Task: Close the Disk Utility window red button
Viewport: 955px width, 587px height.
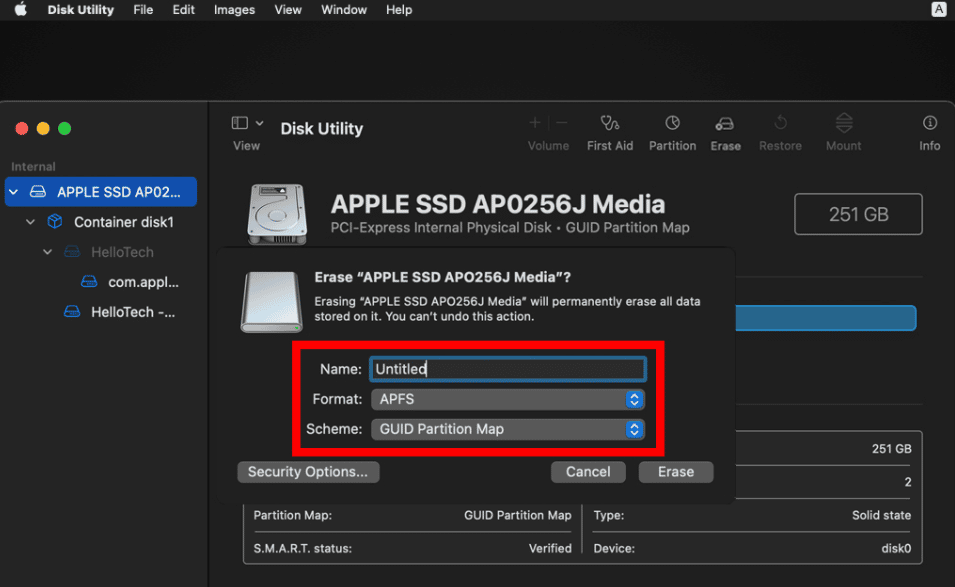Action: coord(22,128)
